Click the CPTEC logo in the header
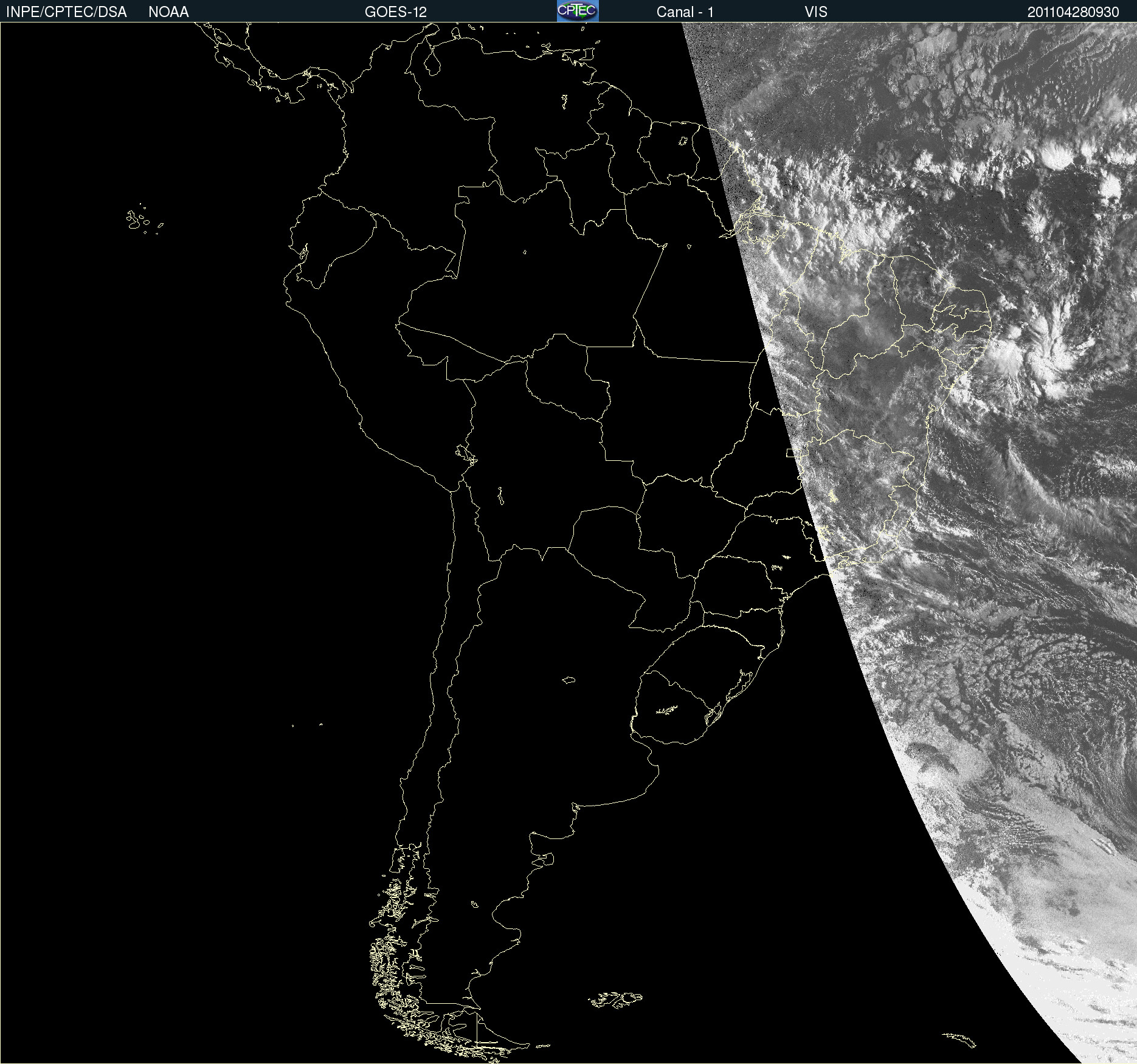The height and width of the screenshot is (1064, 1137). tap(578, 11)
